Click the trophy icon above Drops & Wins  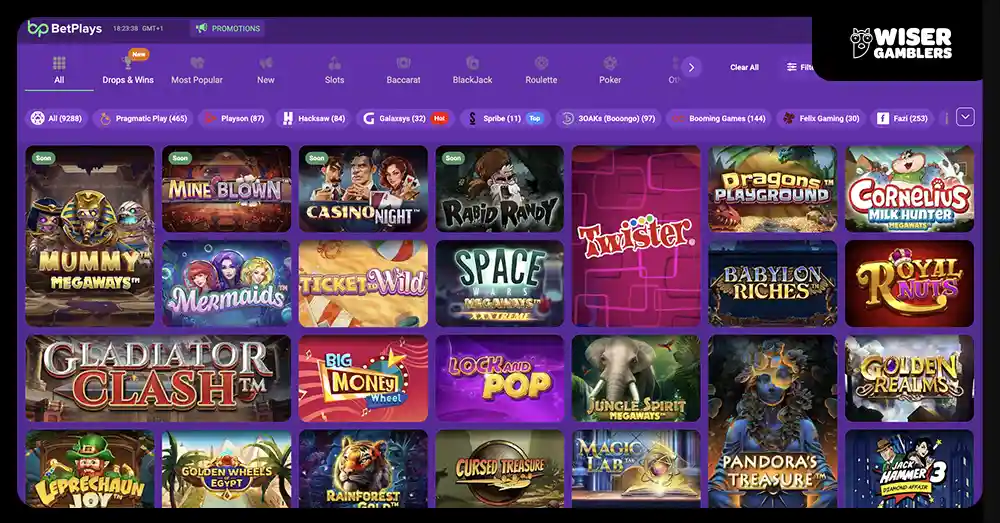point(127,63)
